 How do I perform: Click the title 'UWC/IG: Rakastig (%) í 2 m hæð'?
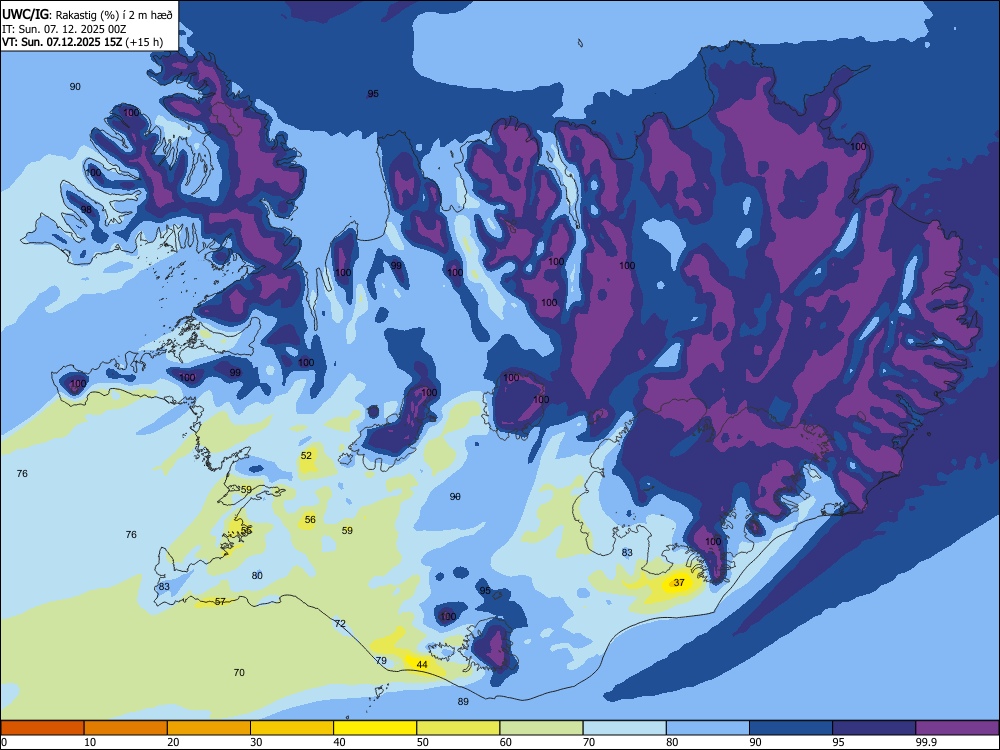[87, 15]
